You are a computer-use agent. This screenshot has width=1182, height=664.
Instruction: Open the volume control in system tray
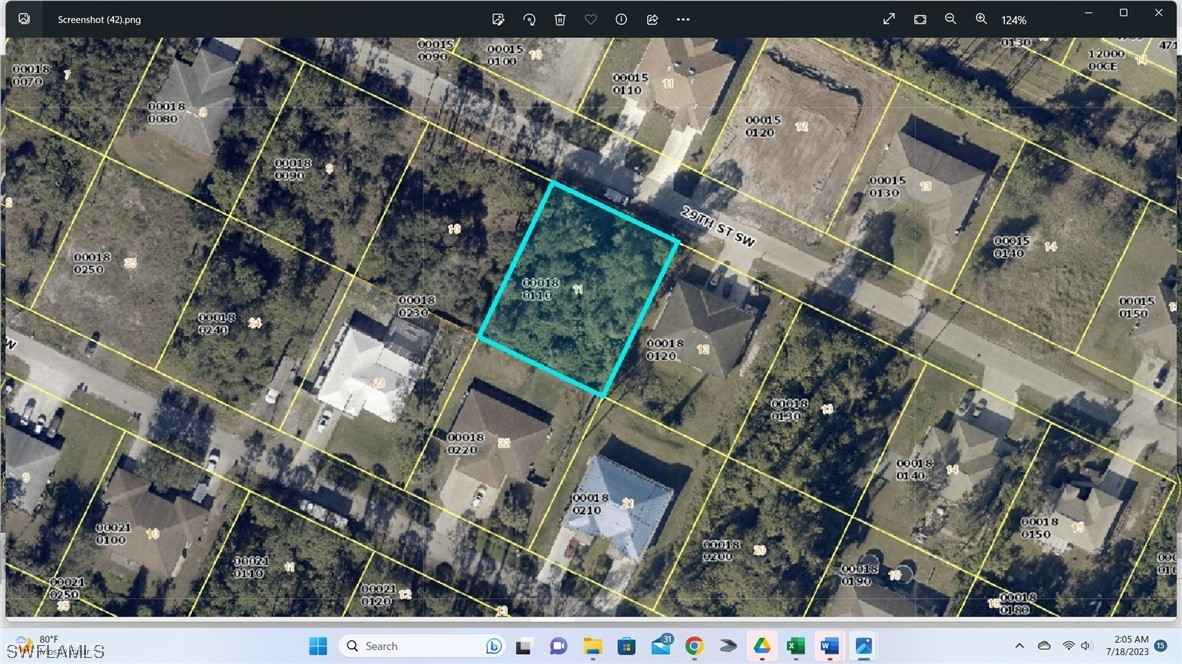(1087, 646)
